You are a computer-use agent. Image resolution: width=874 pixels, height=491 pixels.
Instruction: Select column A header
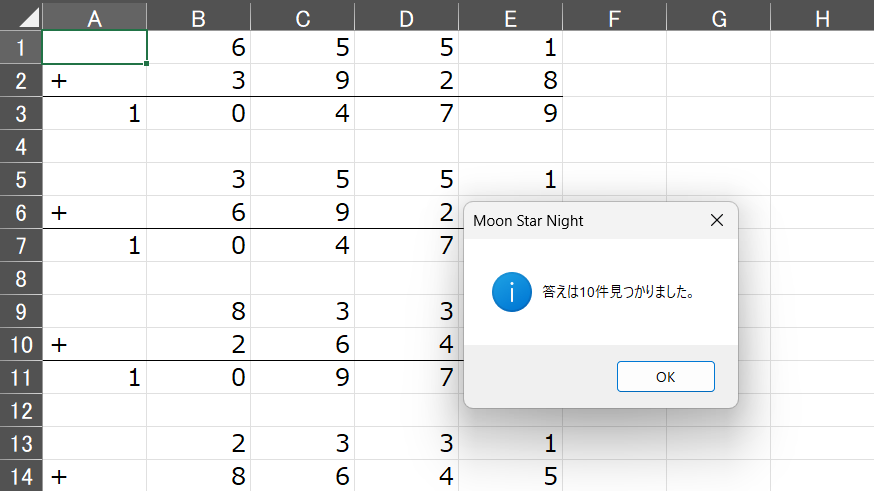95,18
